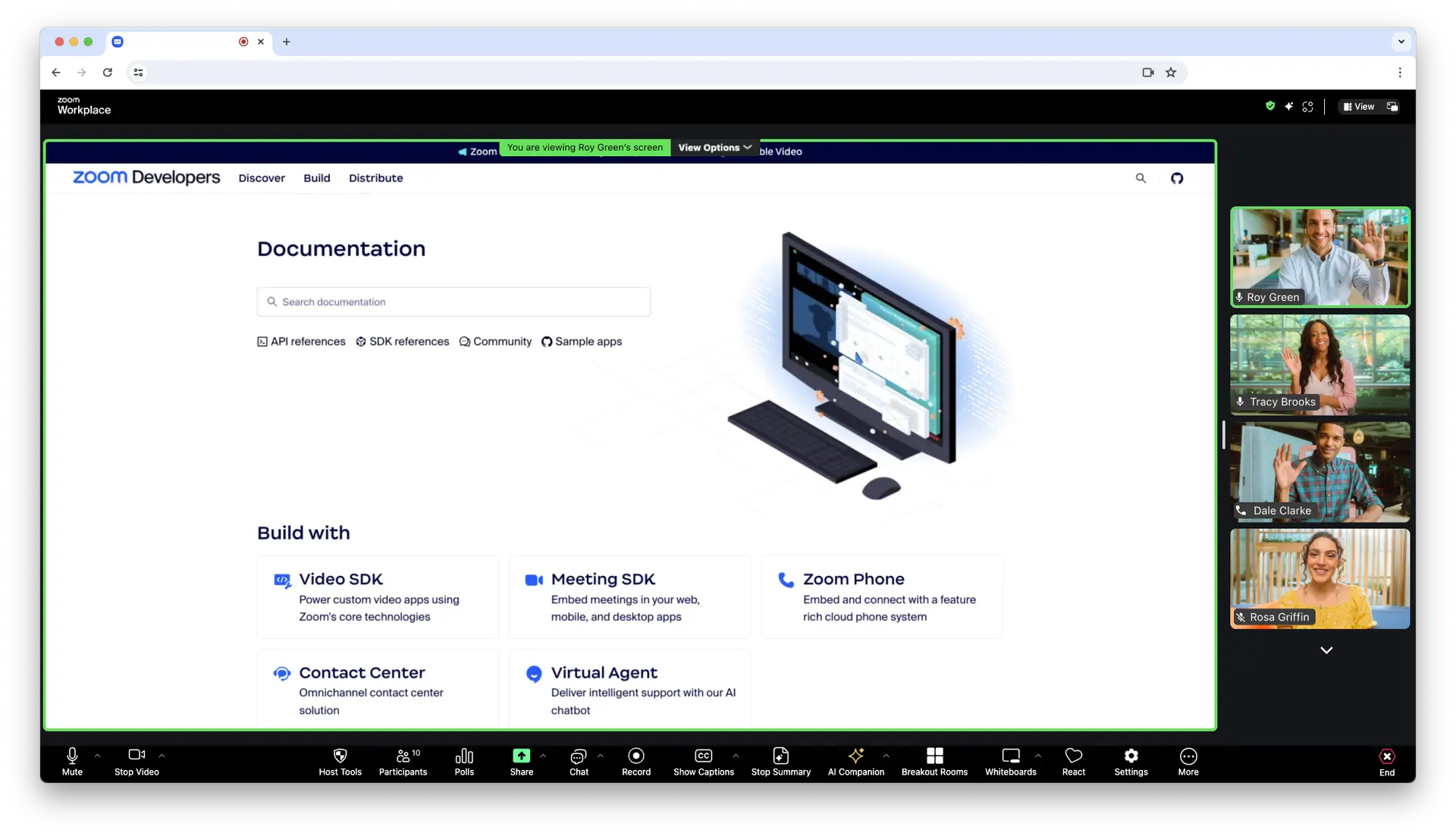
Task: Expand audio options arrow beside Mute
Action: point(97,756)
